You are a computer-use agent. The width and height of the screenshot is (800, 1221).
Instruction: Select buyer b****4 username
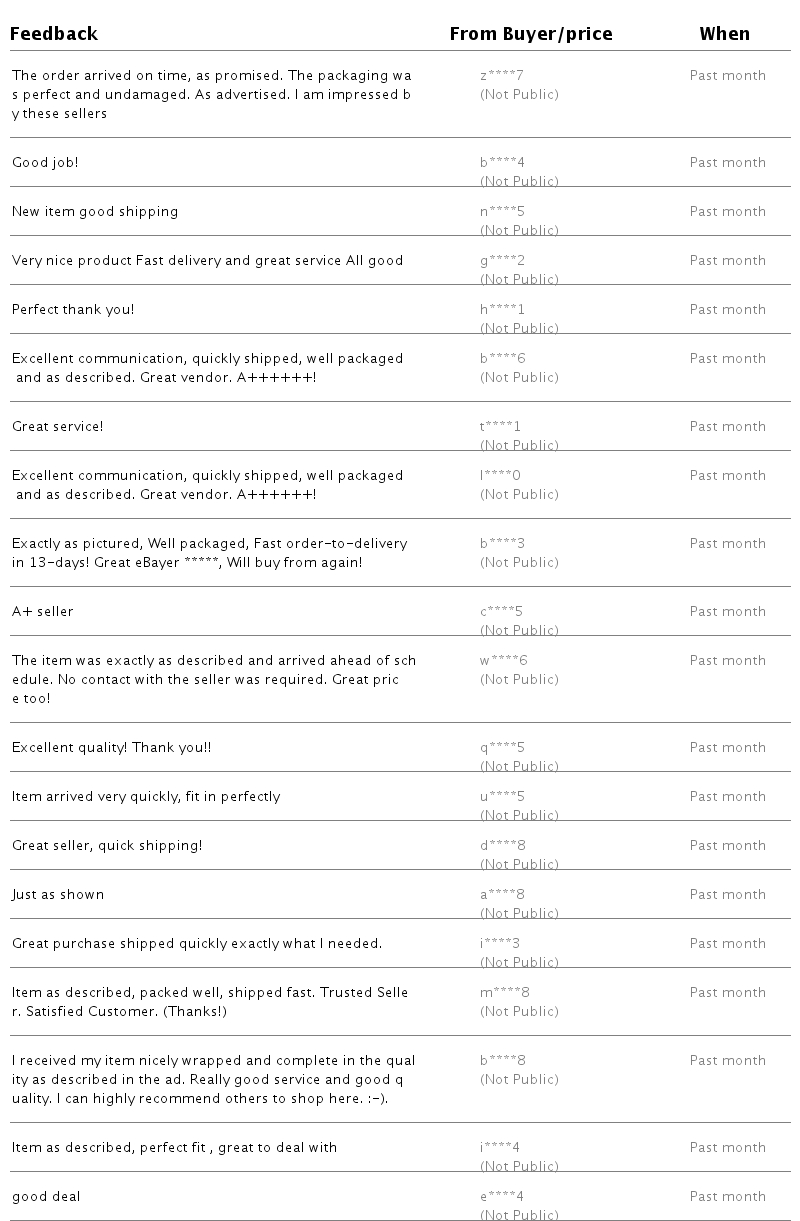501,162
